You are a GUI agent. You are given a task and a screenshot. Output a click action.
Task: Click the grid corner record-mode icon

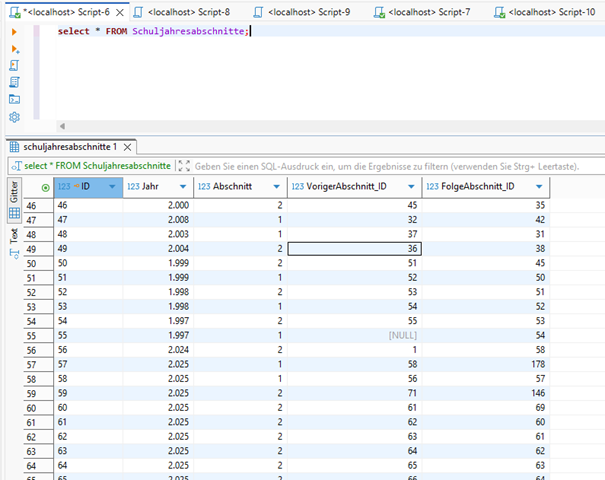[45, 187]
